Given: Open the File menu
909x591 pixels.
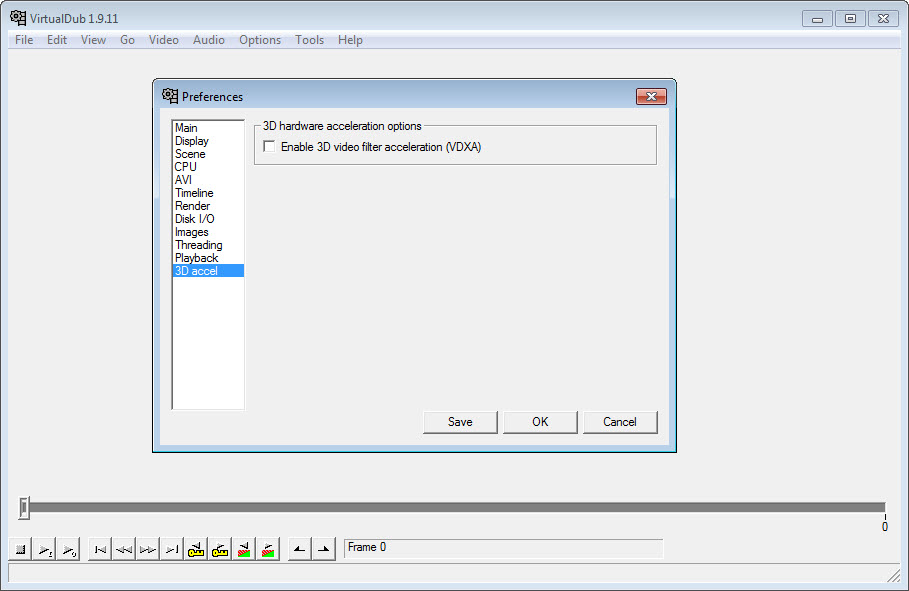Looking at the screenshot, I should coord(24,40).
